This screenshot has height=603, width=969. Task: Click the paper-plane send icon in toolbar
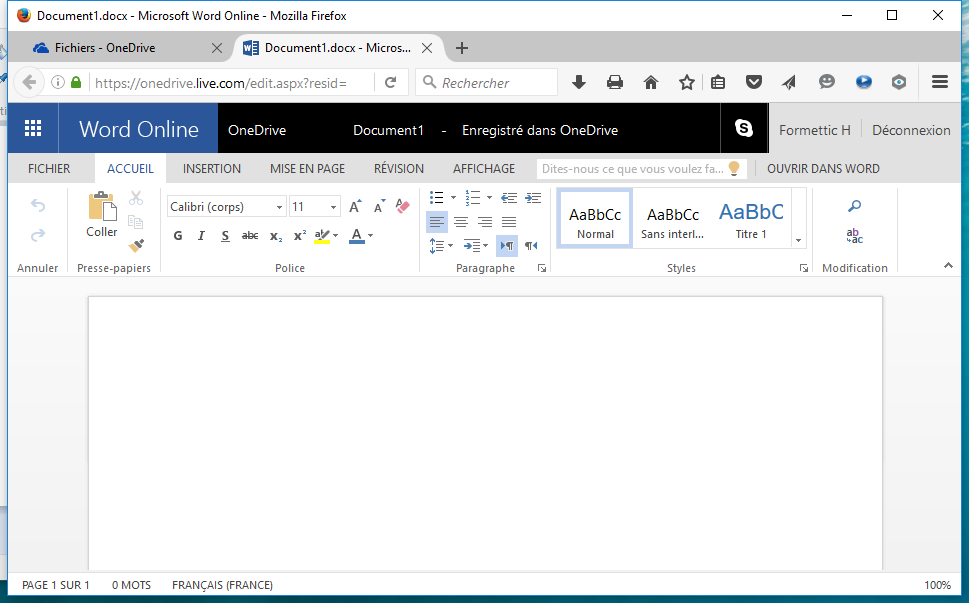point(789,82)
